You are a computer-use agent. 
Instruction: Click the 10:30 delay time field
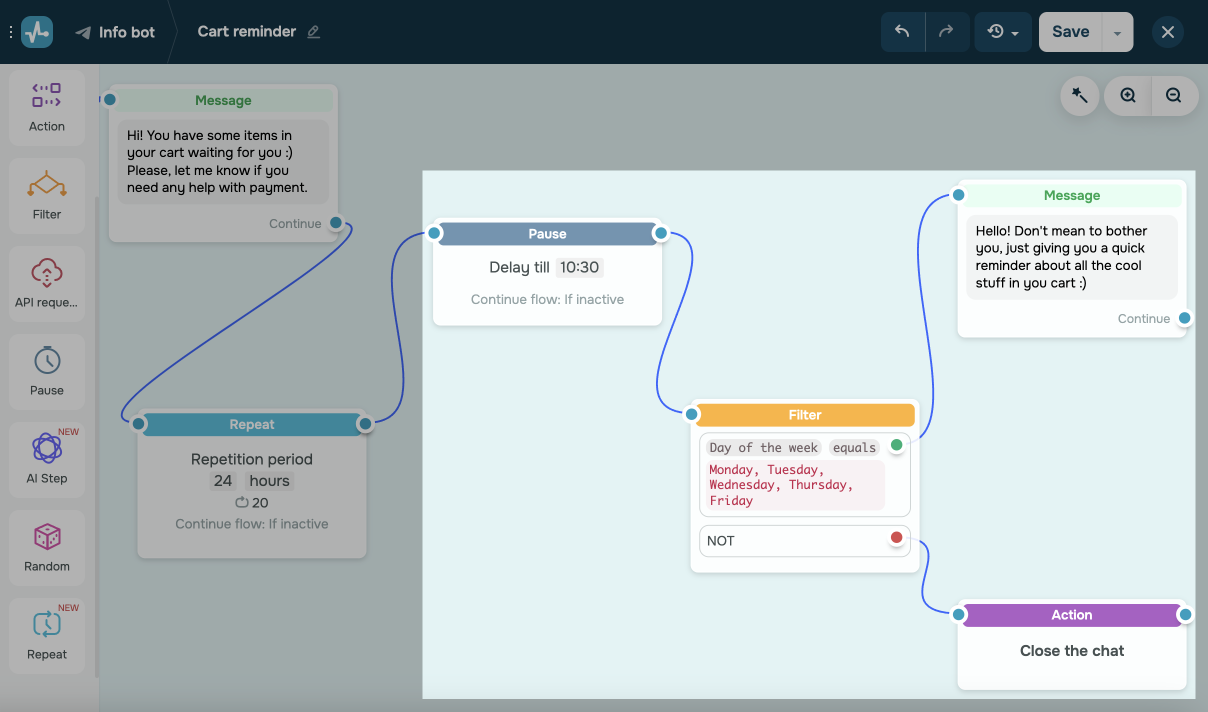coord(579,268)
